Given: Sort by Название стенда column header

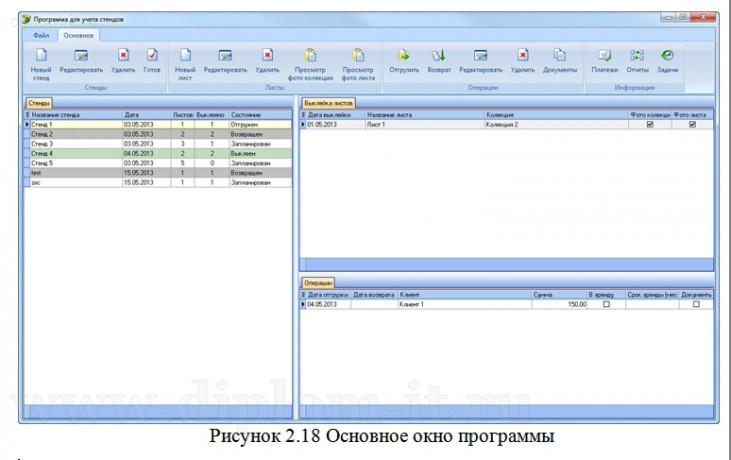Looking at the screenshot, I should 76,115.
